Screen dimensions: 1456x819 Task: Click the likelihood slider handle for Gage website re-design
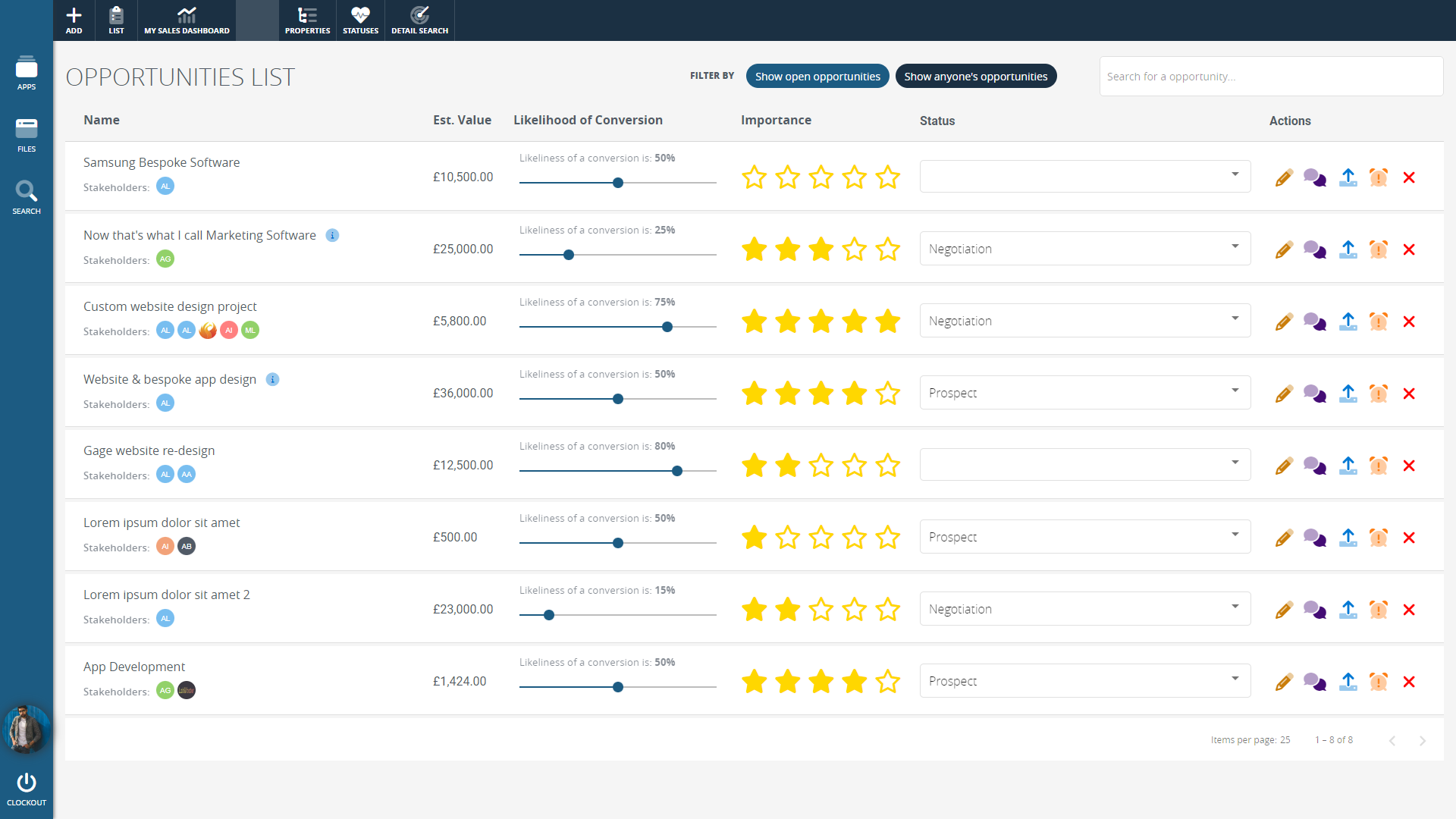pos(677,471)
